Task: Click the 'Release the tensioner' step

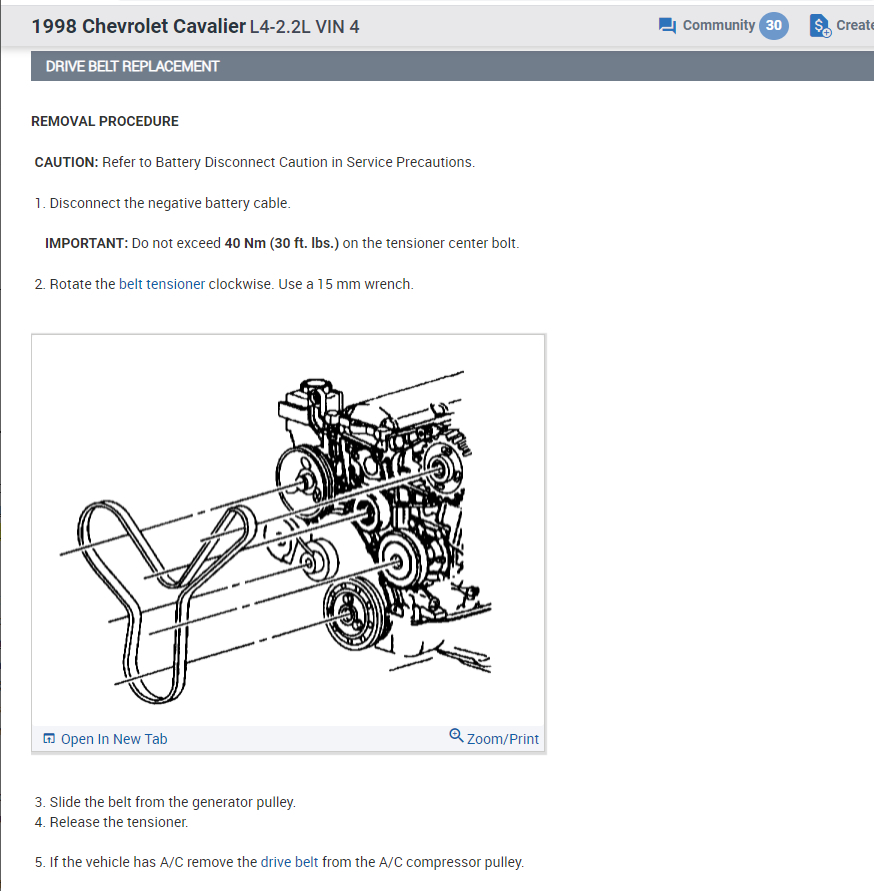Action: pyautogui.click(x=111, y=822)
